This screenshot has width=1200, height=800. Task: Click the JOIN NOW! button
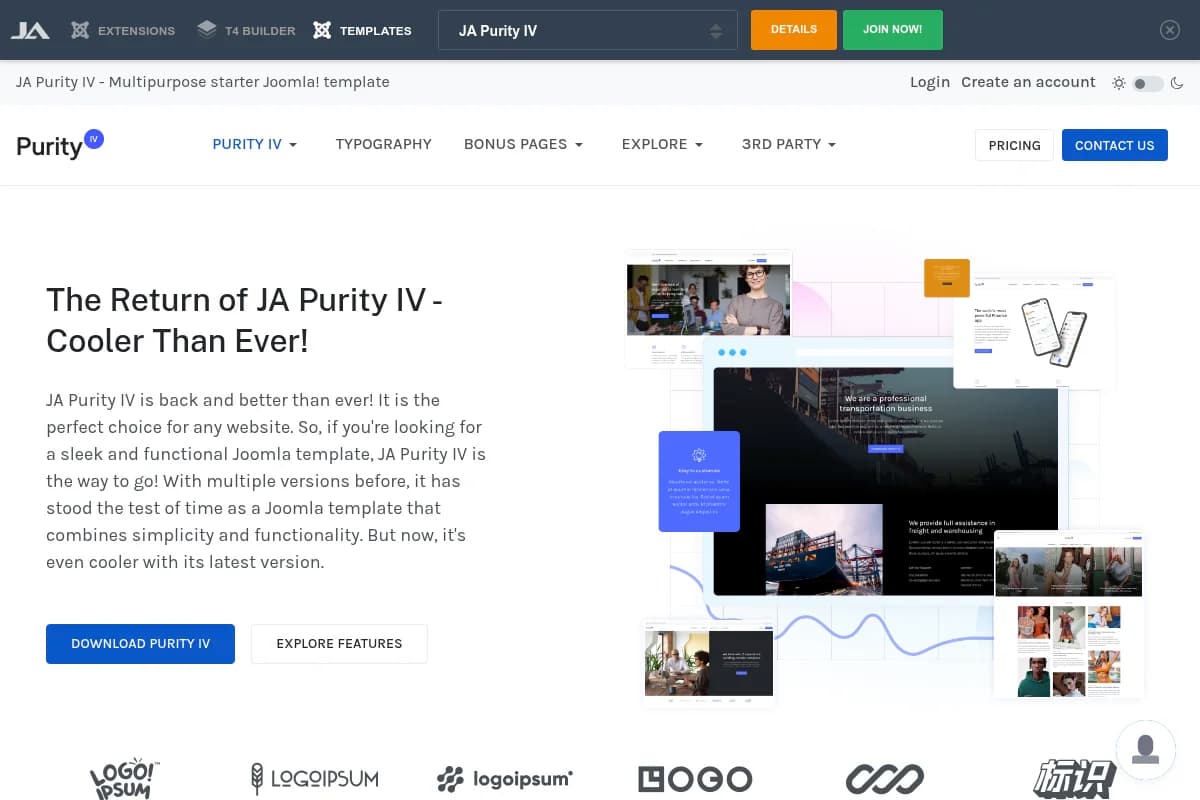(892, 29)
